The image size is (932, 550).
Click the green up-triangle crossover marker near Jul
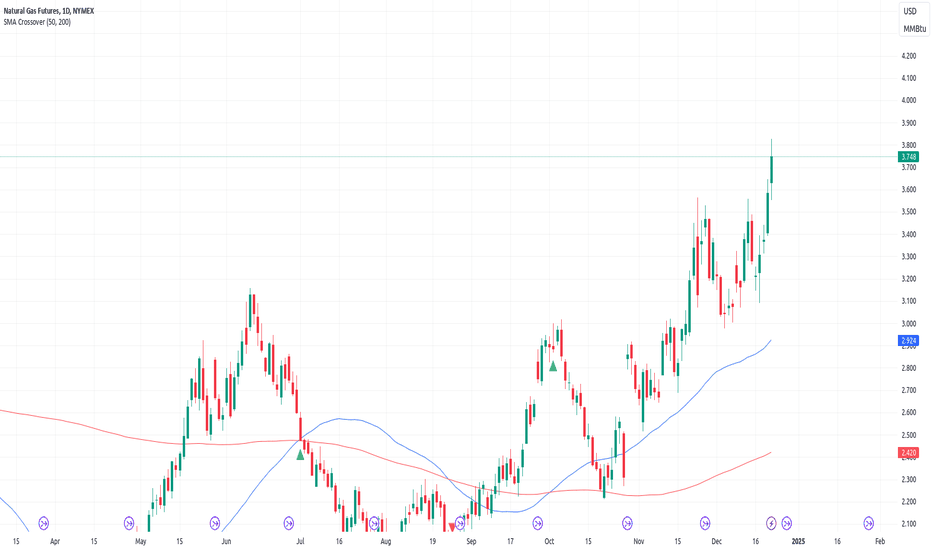[x=300, y=455]
